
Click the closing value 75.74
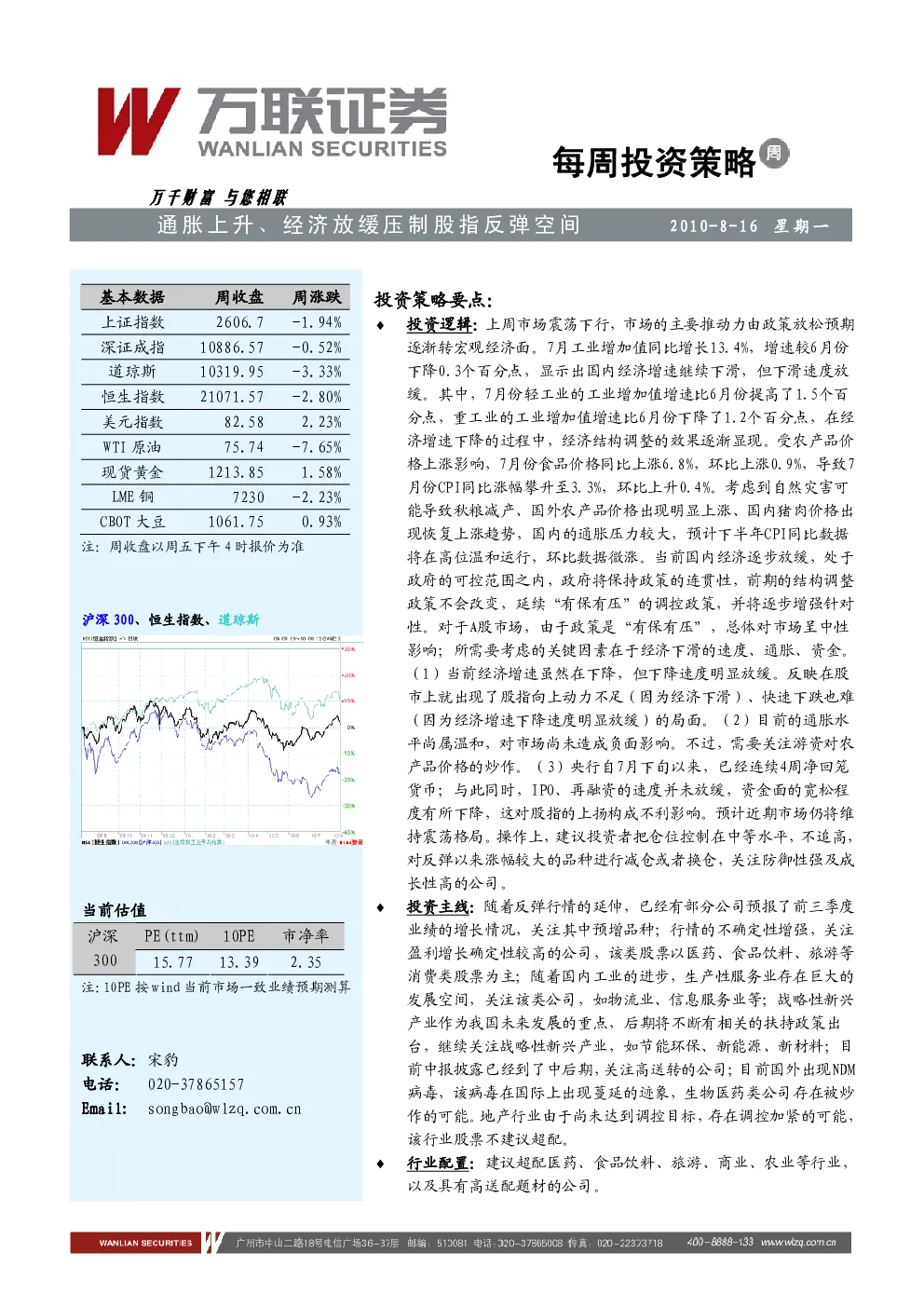coord(244,447)
